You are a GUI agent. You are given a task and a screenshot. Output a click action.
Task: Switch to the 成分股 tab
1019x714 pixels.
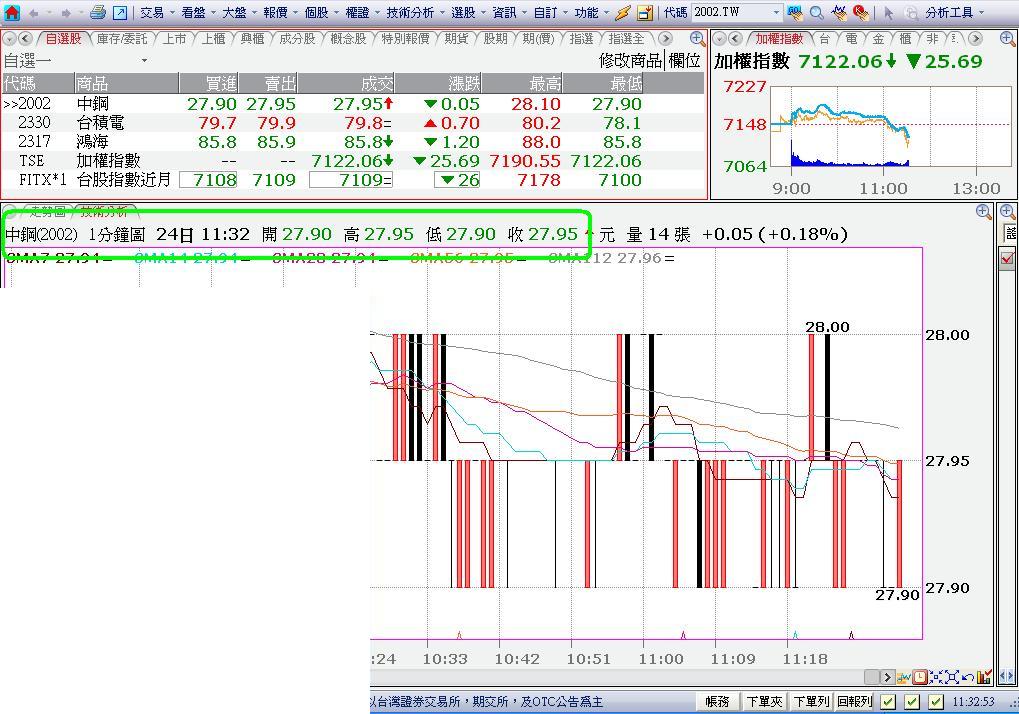click(297, 39)
